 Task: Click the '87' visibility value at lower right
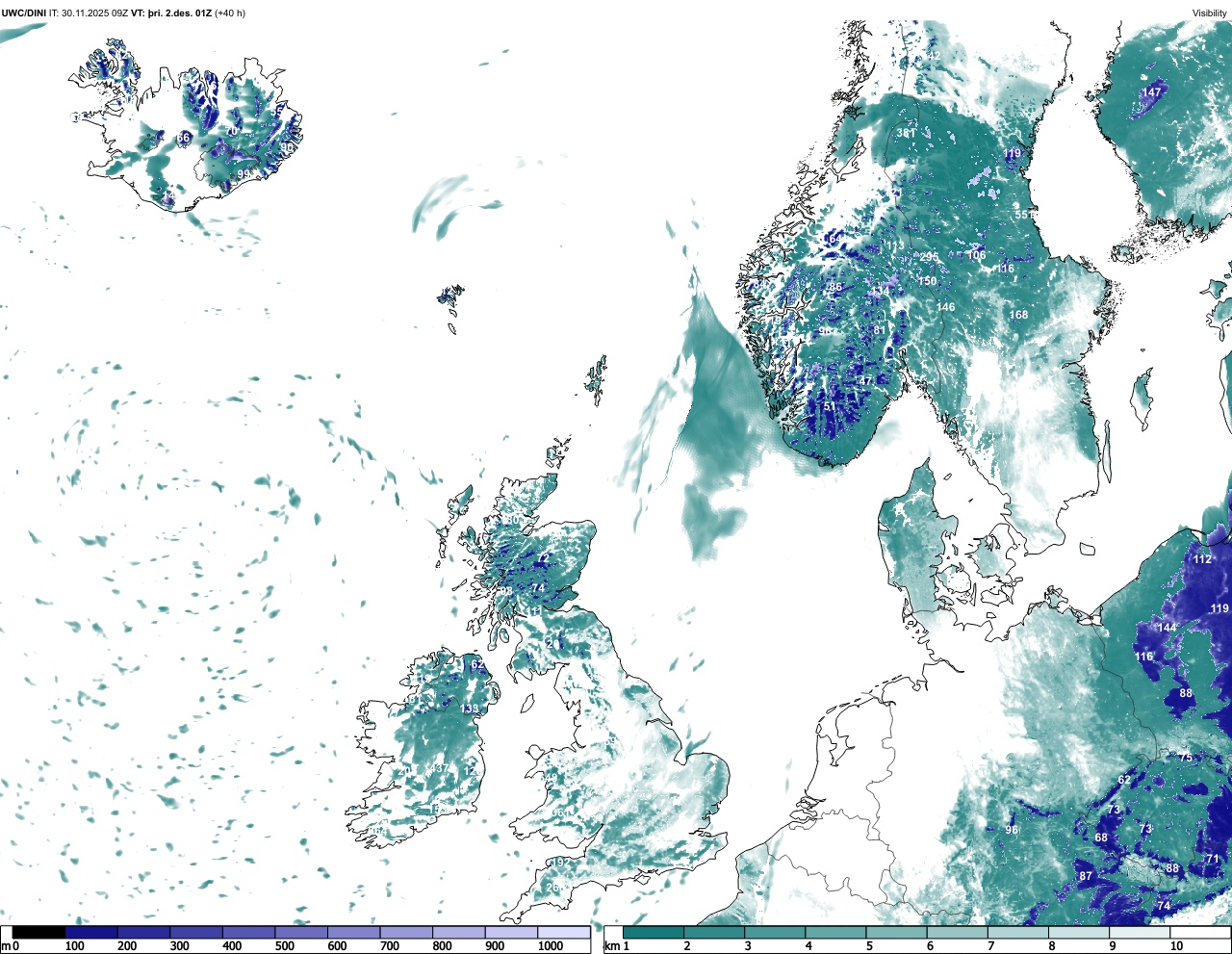click(x=1086, y=876)
